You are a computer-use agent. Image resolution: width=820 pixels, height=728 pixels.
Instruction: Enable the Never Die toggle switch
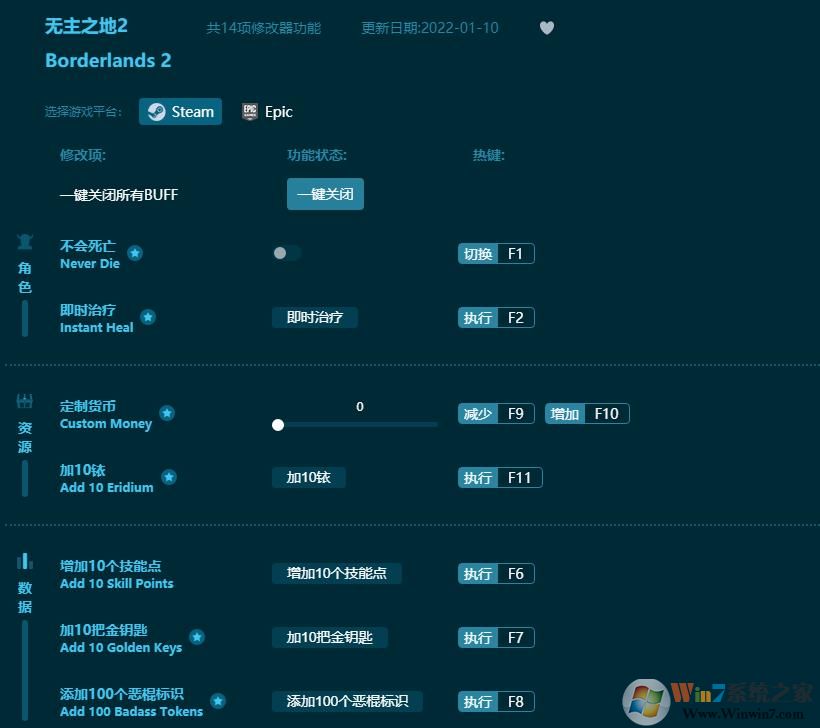point(287,254)
